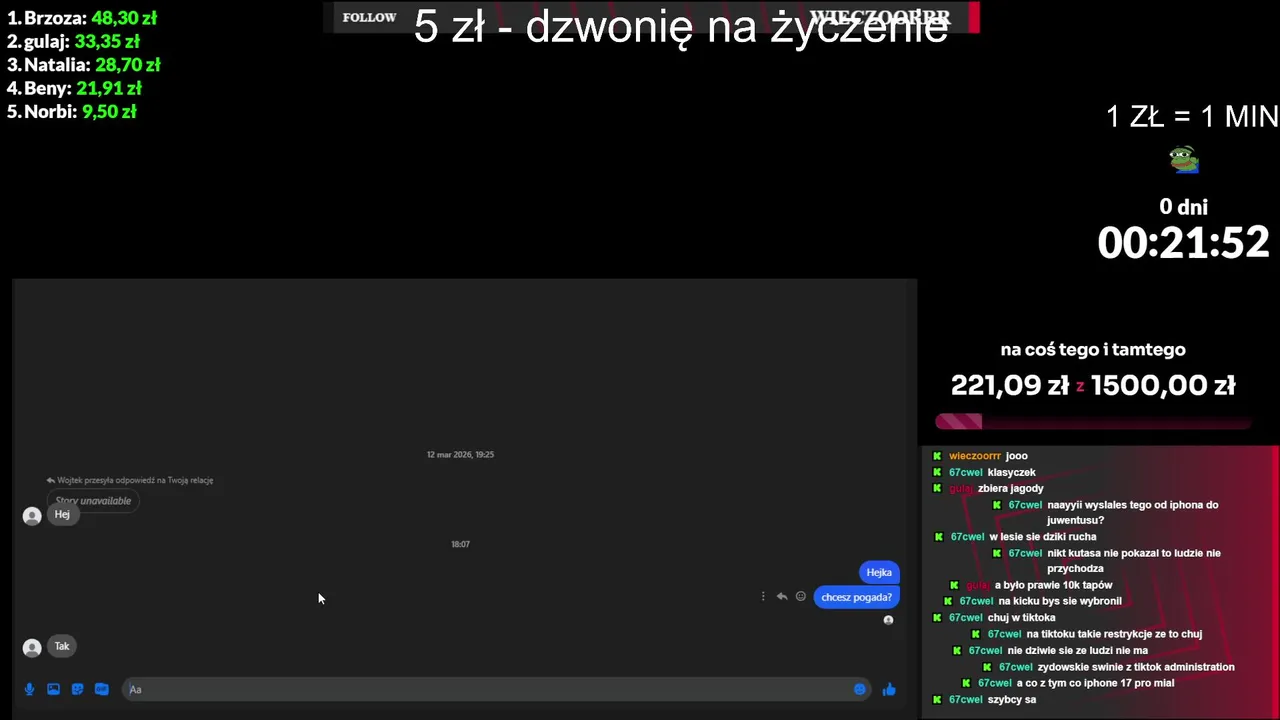Click donor entry "5. Norbi: 9,50 zł"
This screenshot has width=1280, height=720.
coord(71,112)
